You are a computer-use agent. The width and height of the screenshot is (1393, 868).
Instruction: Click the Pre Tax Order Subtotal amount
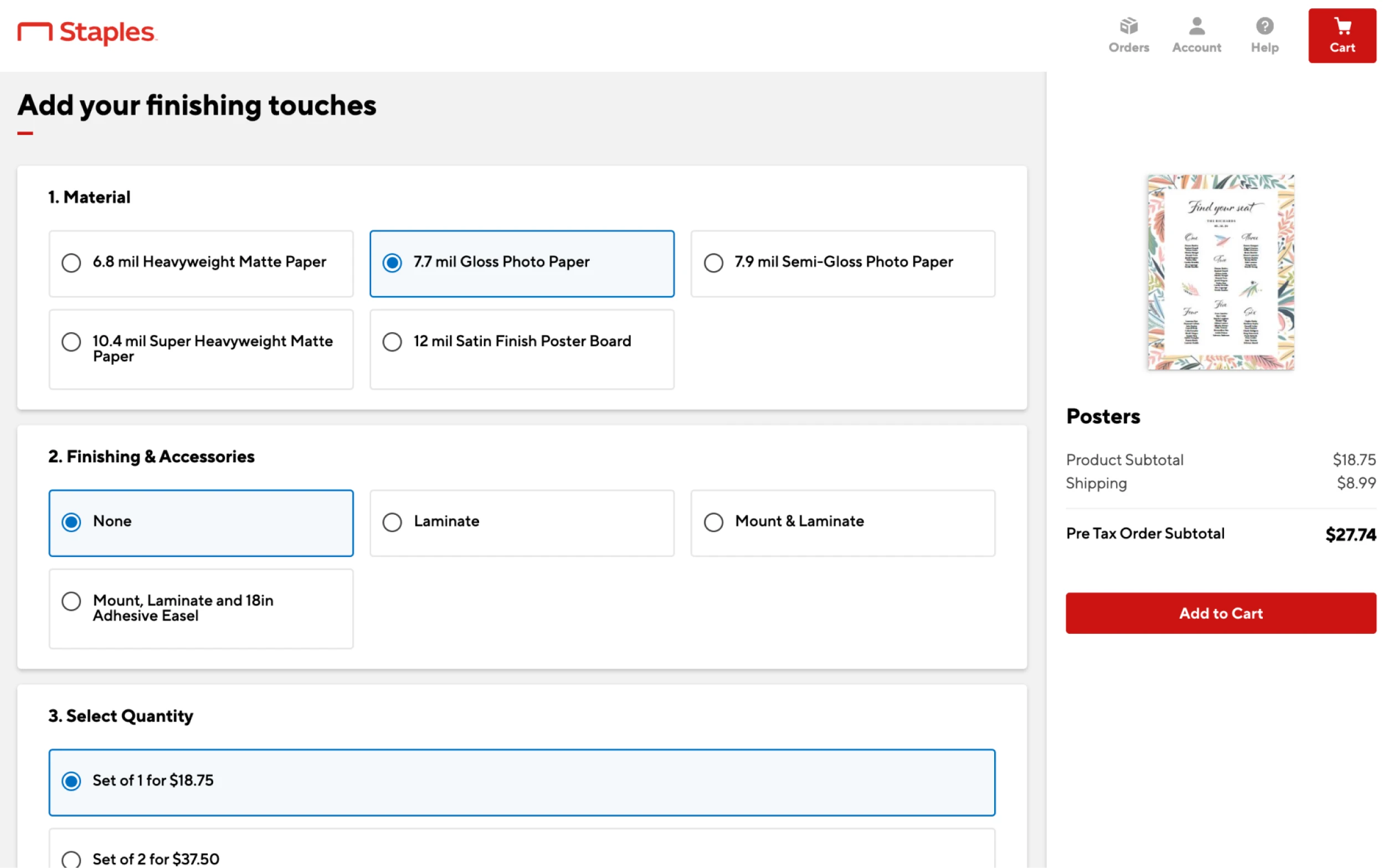[x=1349, y=534]
